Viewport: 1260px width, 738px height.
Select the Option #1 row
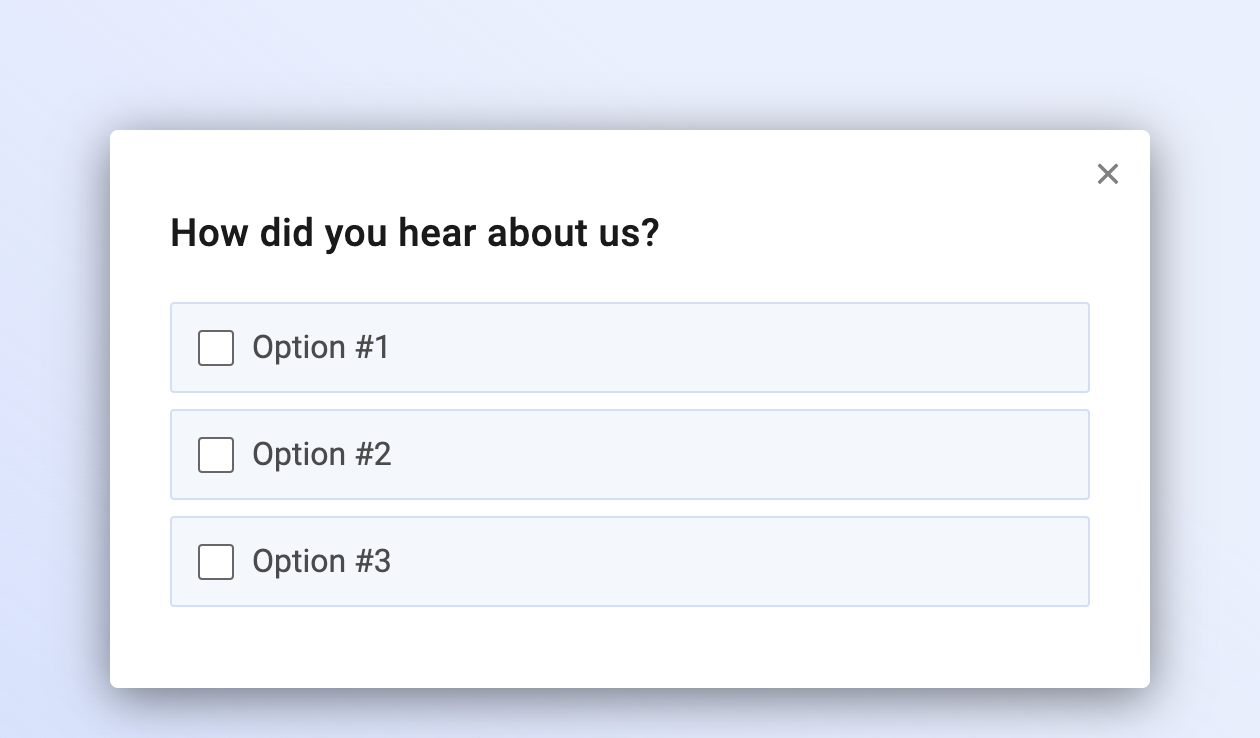(630, 347)
